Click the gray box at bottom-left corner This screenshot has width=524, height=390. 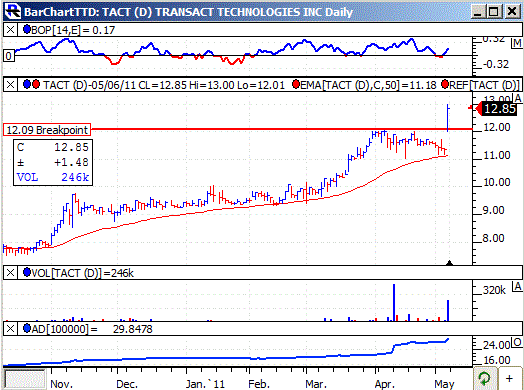[x=25, y=379]
